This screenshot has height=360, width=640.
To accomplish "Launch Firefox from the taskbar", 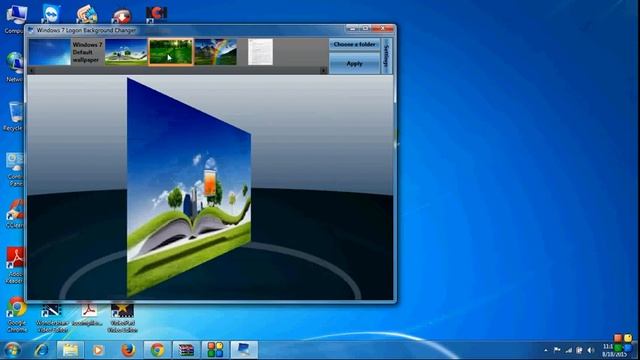I will 128,350.
